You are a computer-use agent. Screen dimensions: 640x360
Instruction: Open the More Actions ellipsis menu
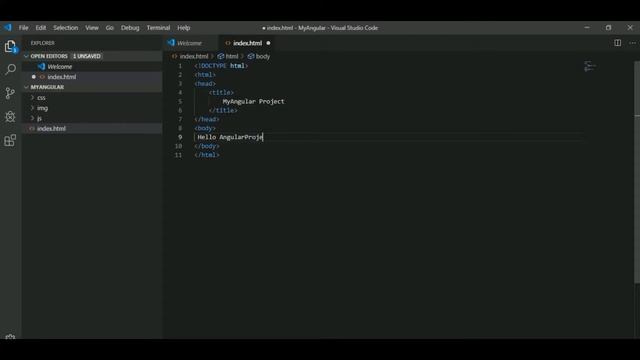pyautogui.click(x=632, y=43)
